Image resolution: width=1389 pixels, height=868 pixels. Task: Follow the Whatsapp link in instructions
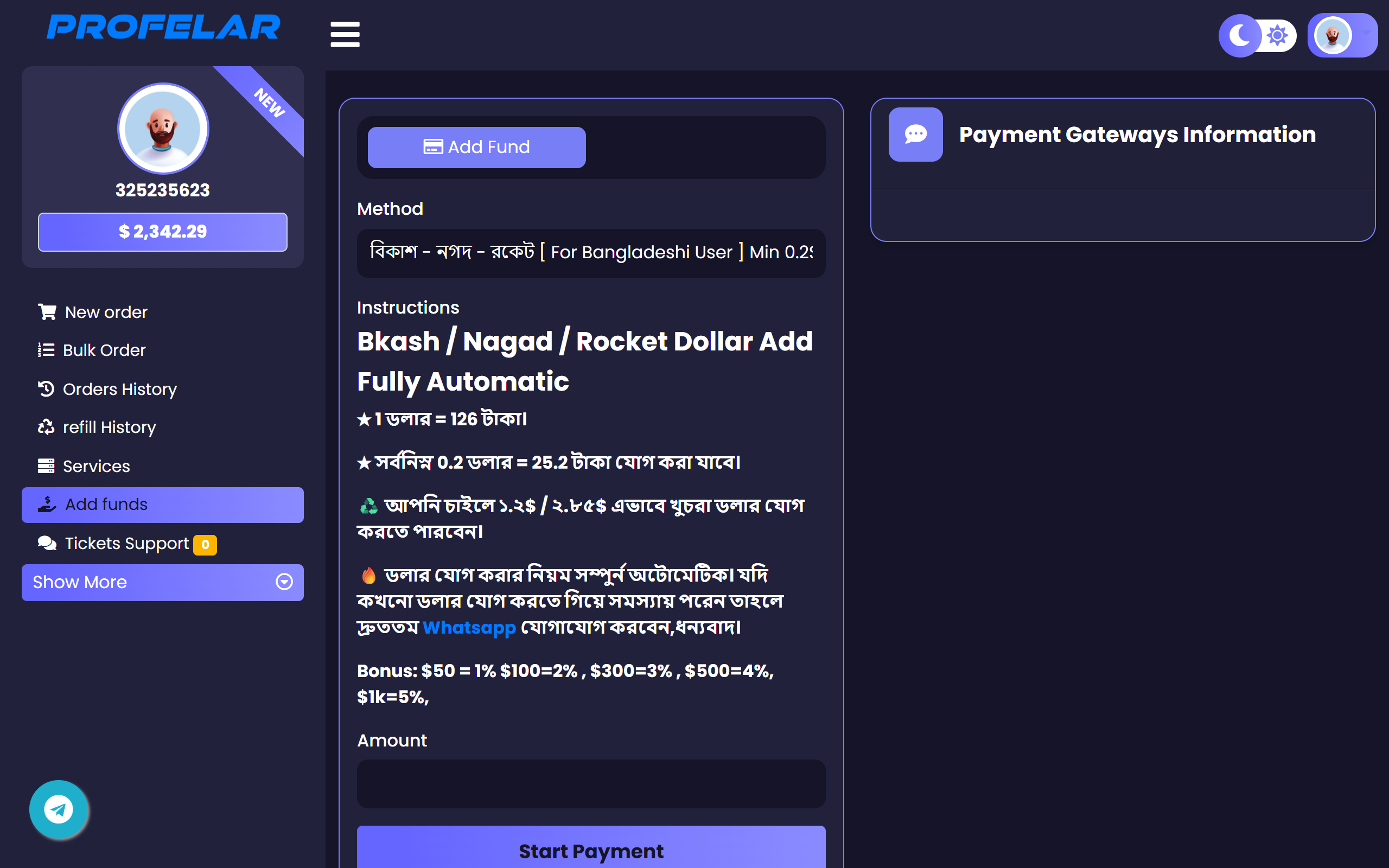click(x=468, y=627)
